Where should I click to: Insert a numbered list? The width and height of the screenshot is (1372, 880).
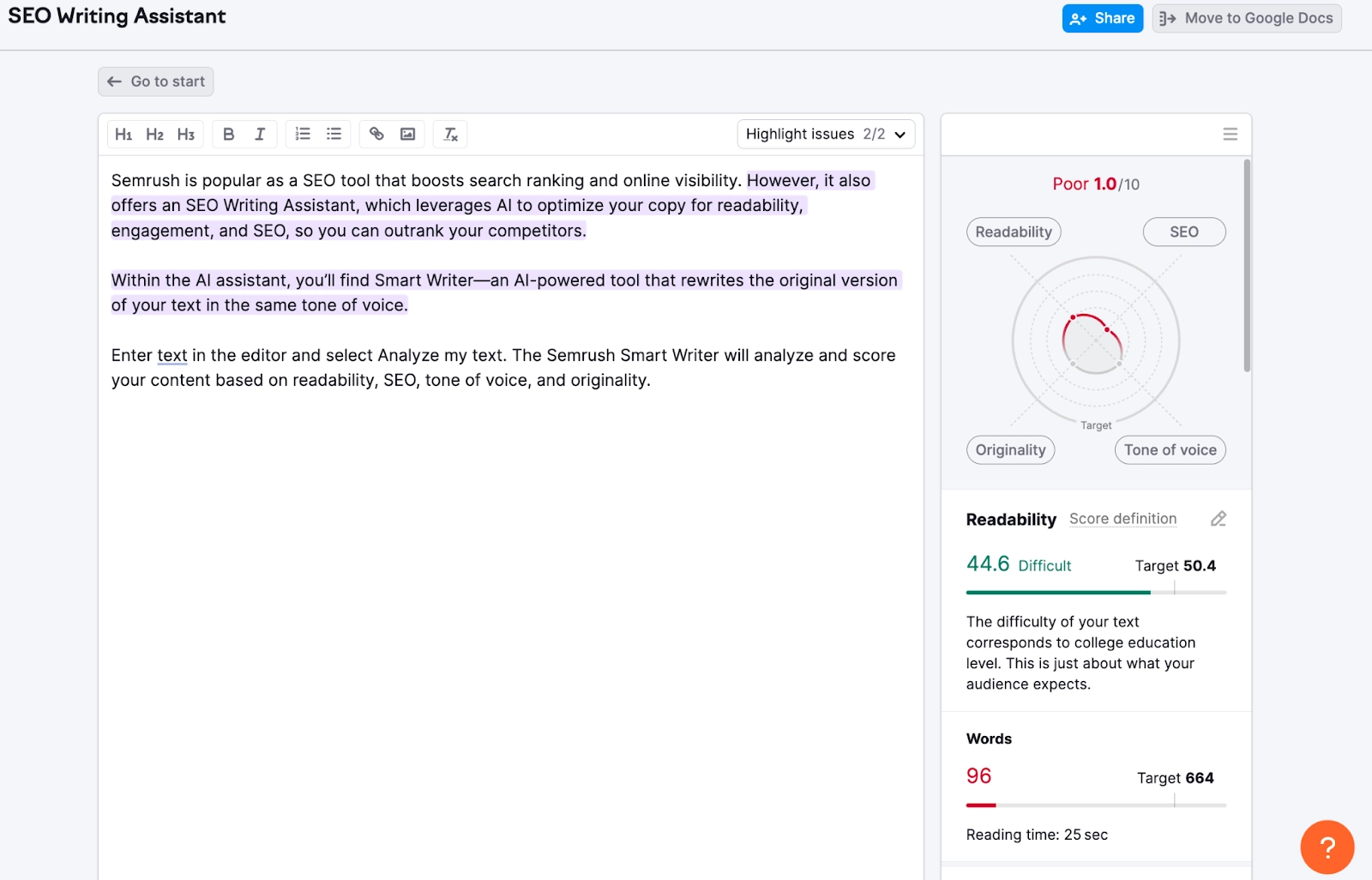[x=302, y=134]
